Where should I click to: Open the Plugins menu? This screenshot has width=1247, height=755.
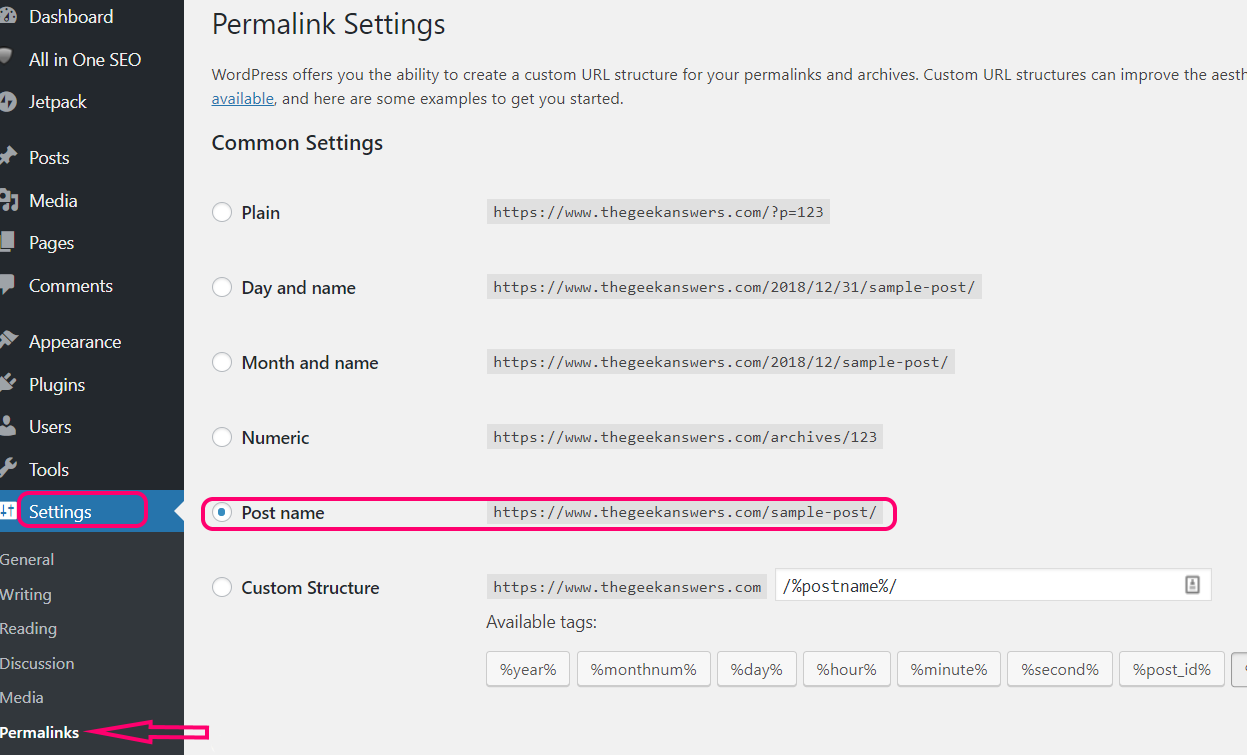click(x=57, y=384)
